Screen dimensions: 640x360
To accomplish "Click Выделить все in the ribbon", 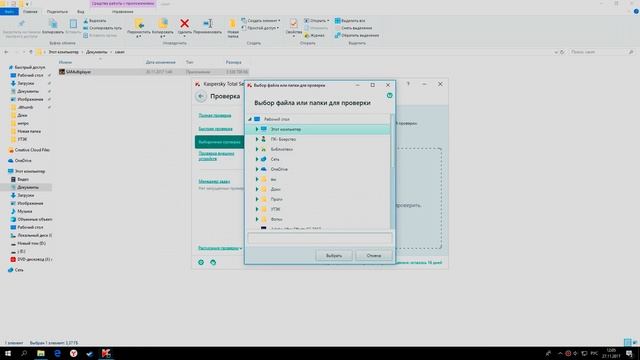I will (350, 20).
